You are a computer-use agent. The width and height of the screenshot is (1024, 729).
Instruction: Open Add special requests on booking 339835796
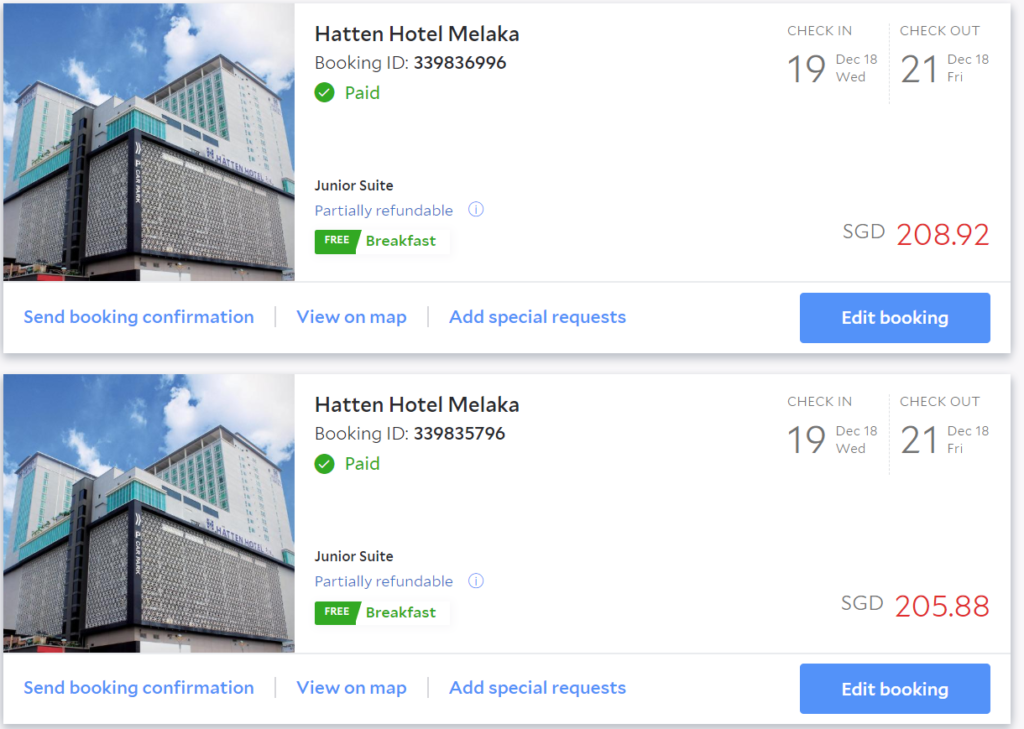coord(537,687)
